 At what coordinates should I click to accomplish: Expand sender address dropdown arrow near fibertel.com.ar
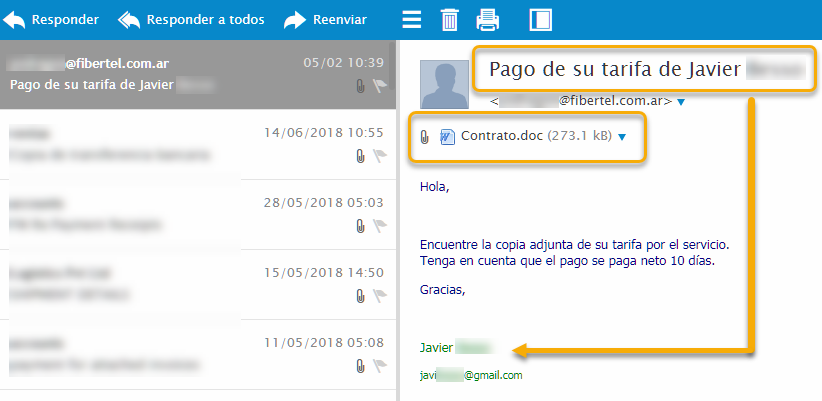pyautogui.click(x=681, y=102)
